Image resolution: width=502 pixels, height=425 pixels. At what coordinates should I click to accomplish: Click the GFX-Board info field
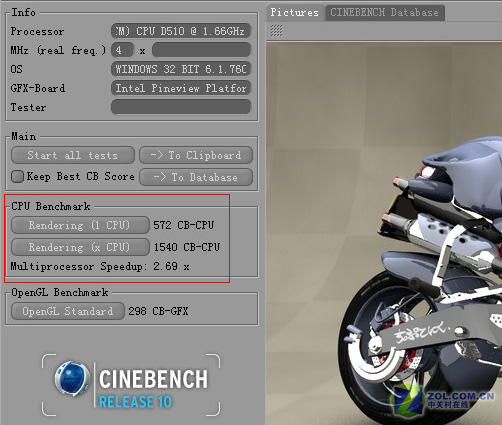pos(181,88)
